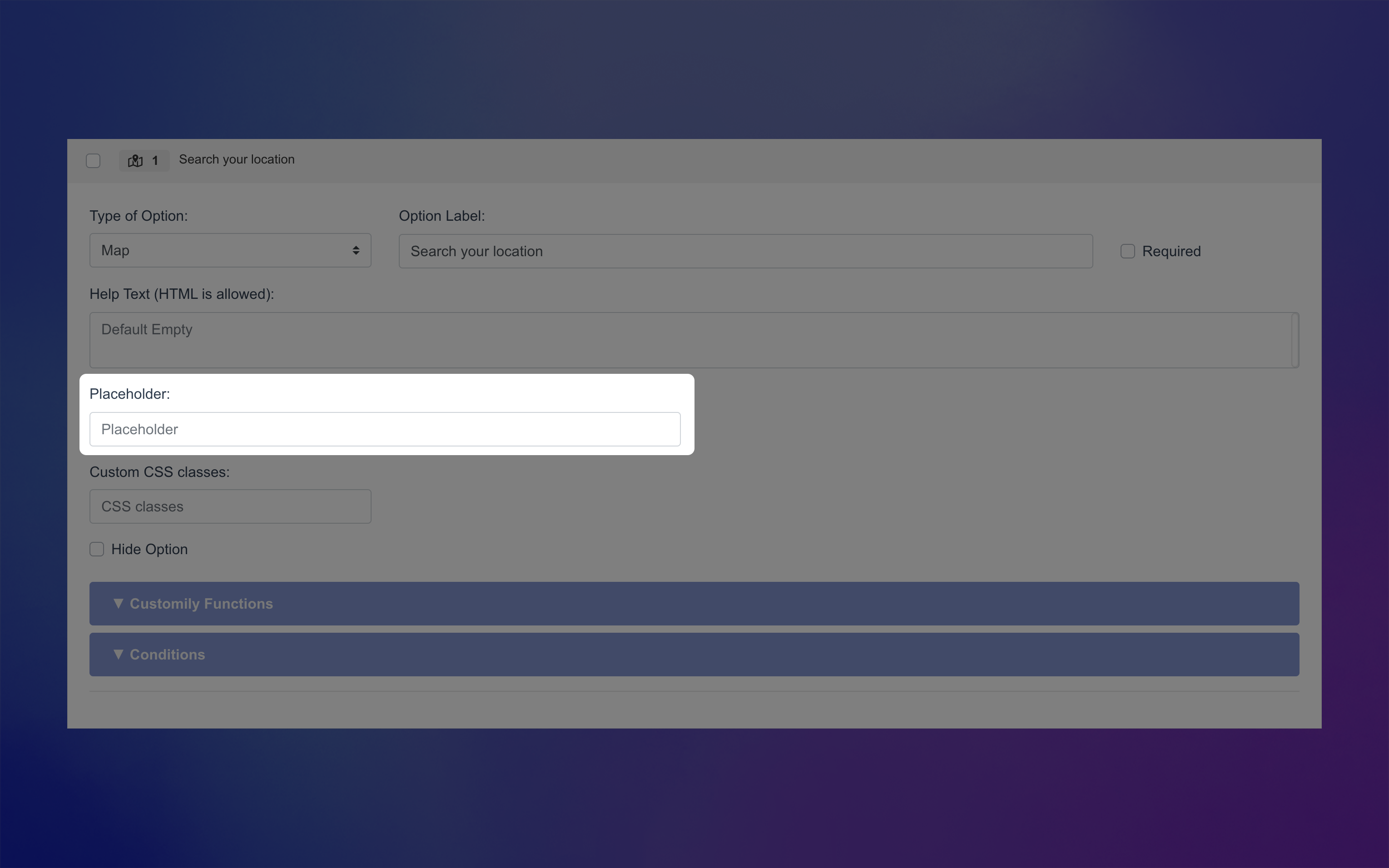
Task: Enable the Required checkbox
Action: pos(1127,252)
